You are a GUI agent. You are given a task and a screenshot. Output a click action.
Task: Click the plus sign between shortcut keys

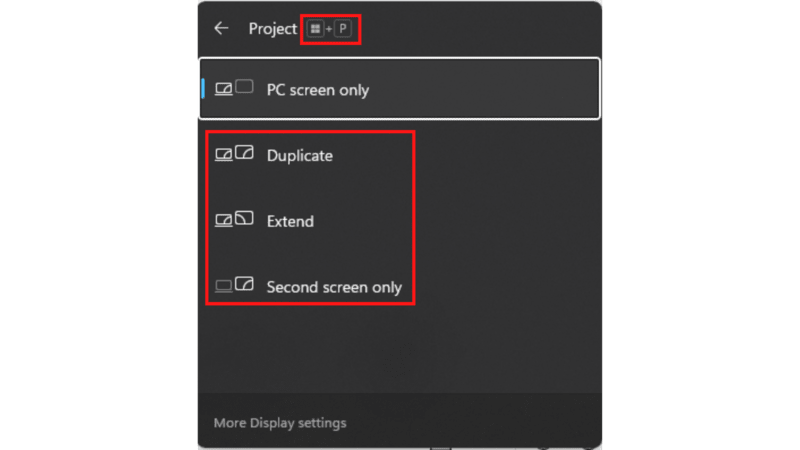[x=329, y=30]
